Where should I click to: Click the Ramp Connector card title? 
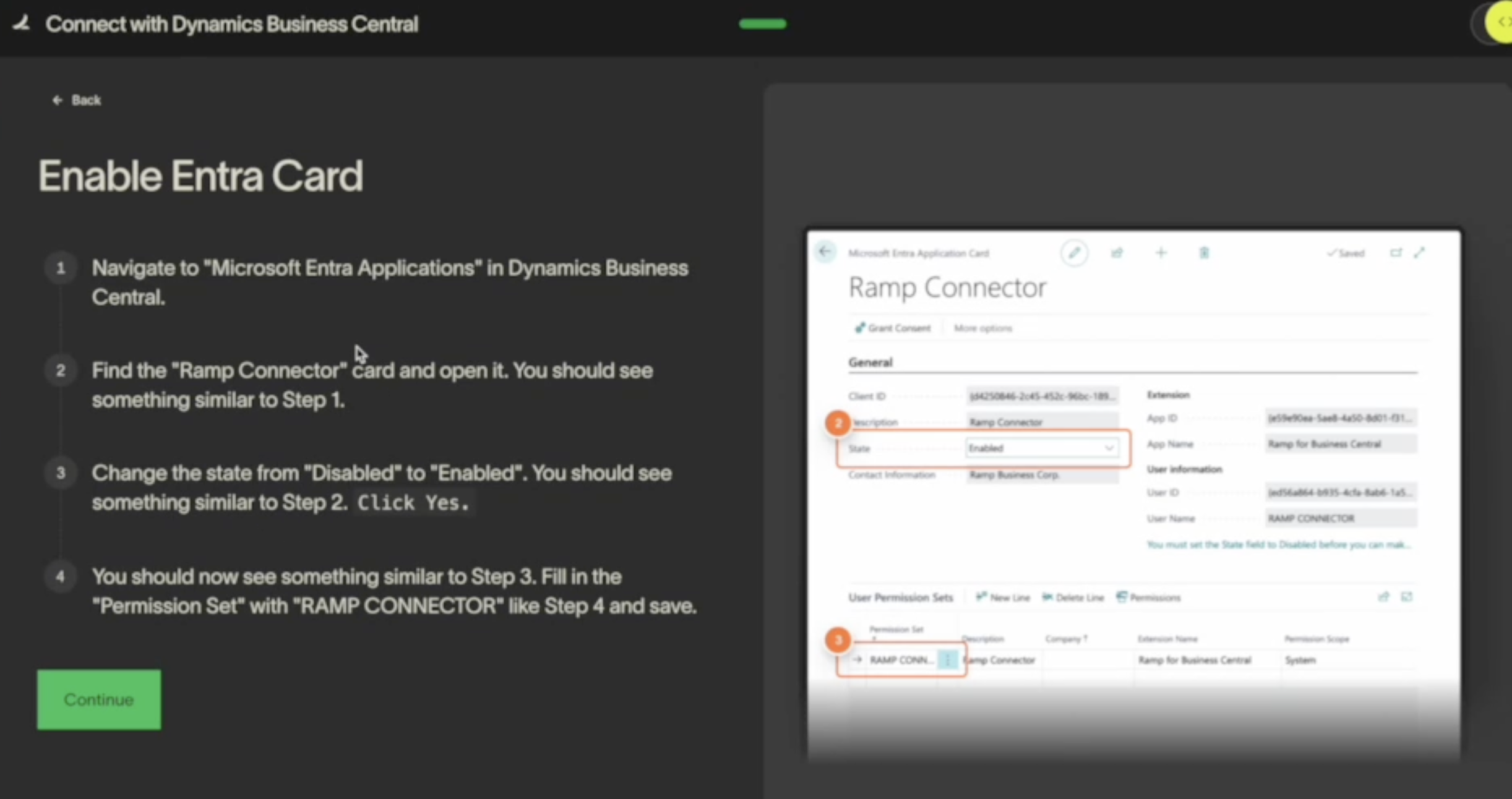947,288
